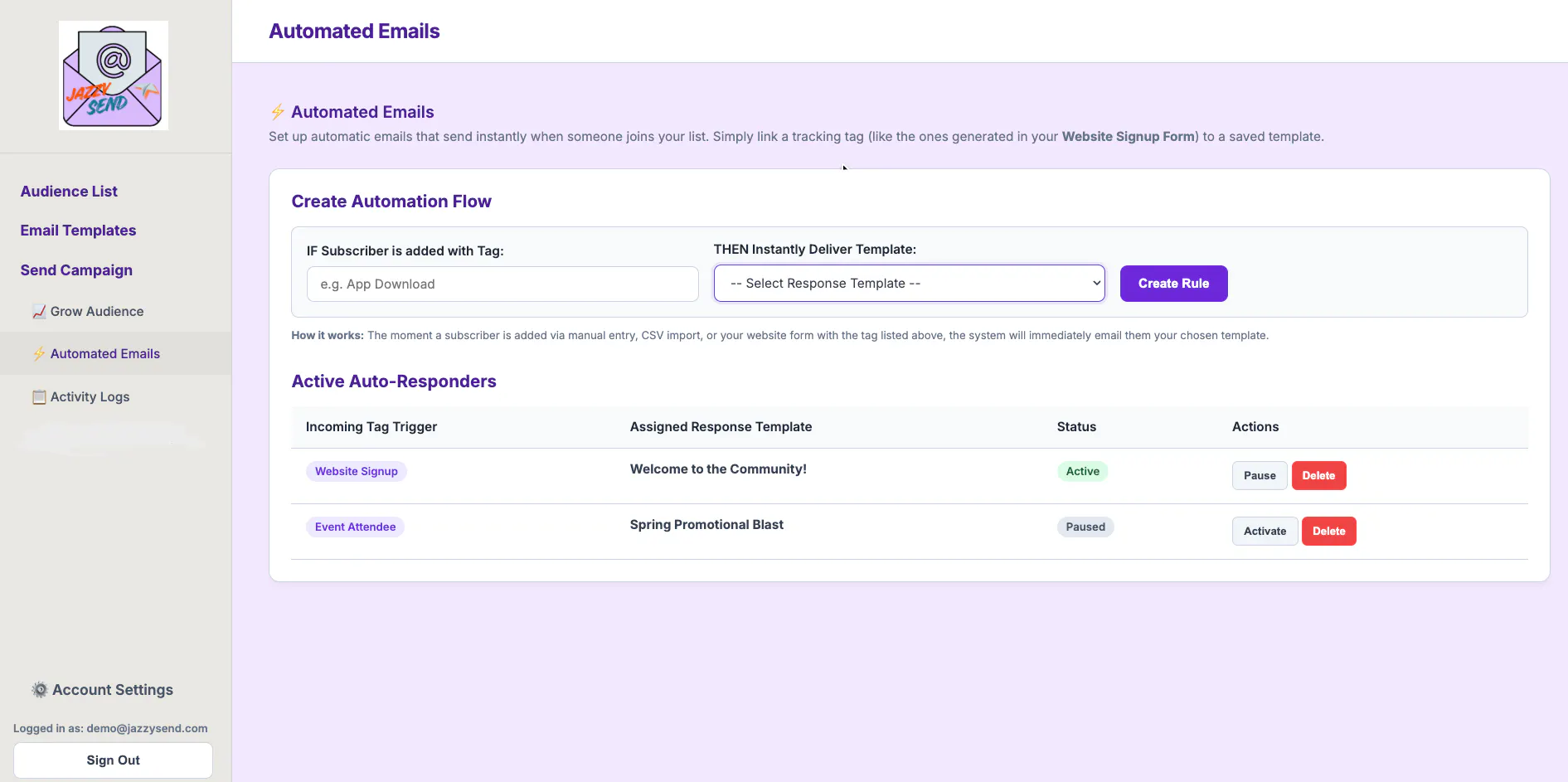Screen dimensions: 1568x782
Task: Click 'Spring Promotional Blast' template name
Action: [x=706, y=525]
